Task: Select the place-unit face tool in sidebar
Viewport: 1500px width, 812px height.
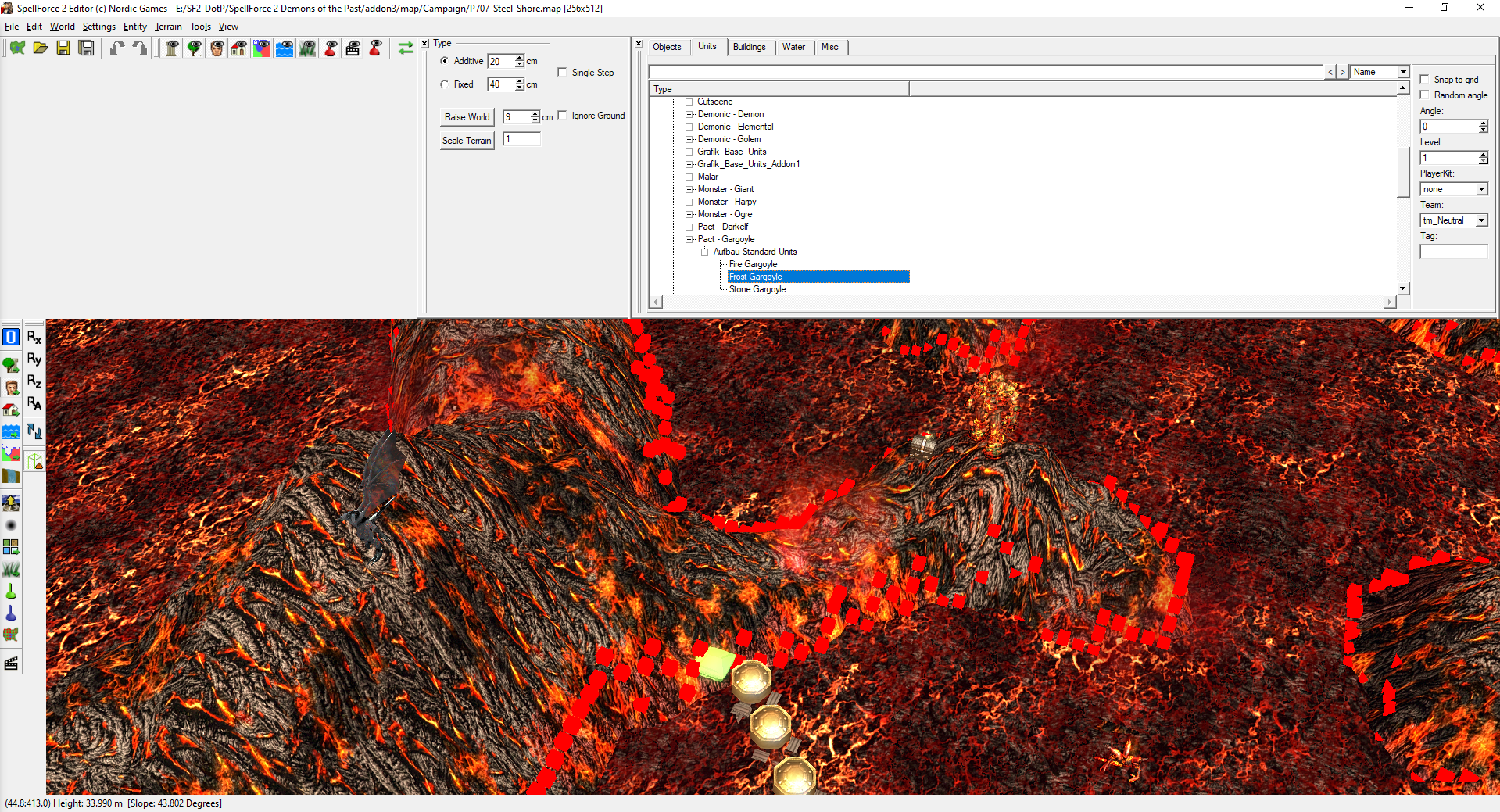Action: [x=11, y=388]
